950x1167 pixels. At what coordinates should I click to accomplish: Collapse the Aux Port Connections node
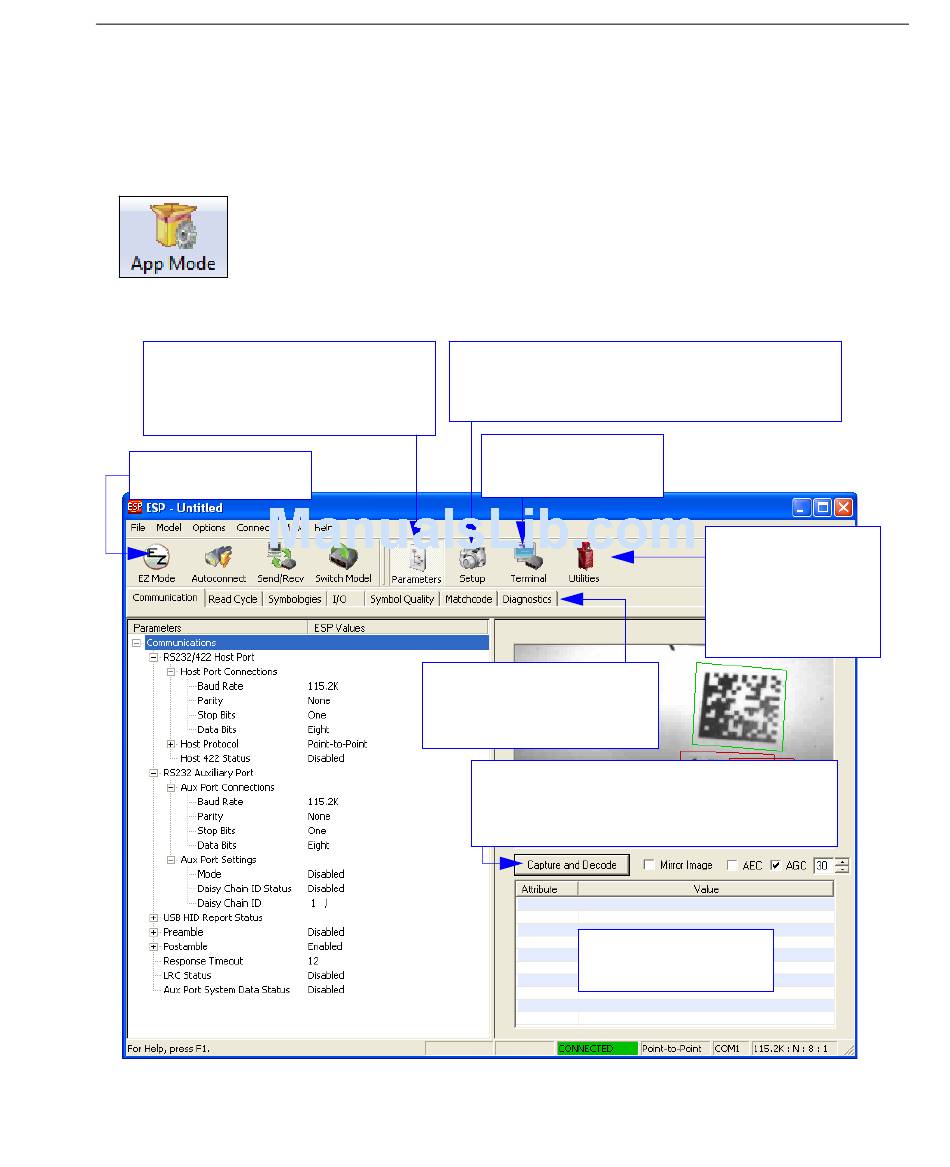coord(170,787)
